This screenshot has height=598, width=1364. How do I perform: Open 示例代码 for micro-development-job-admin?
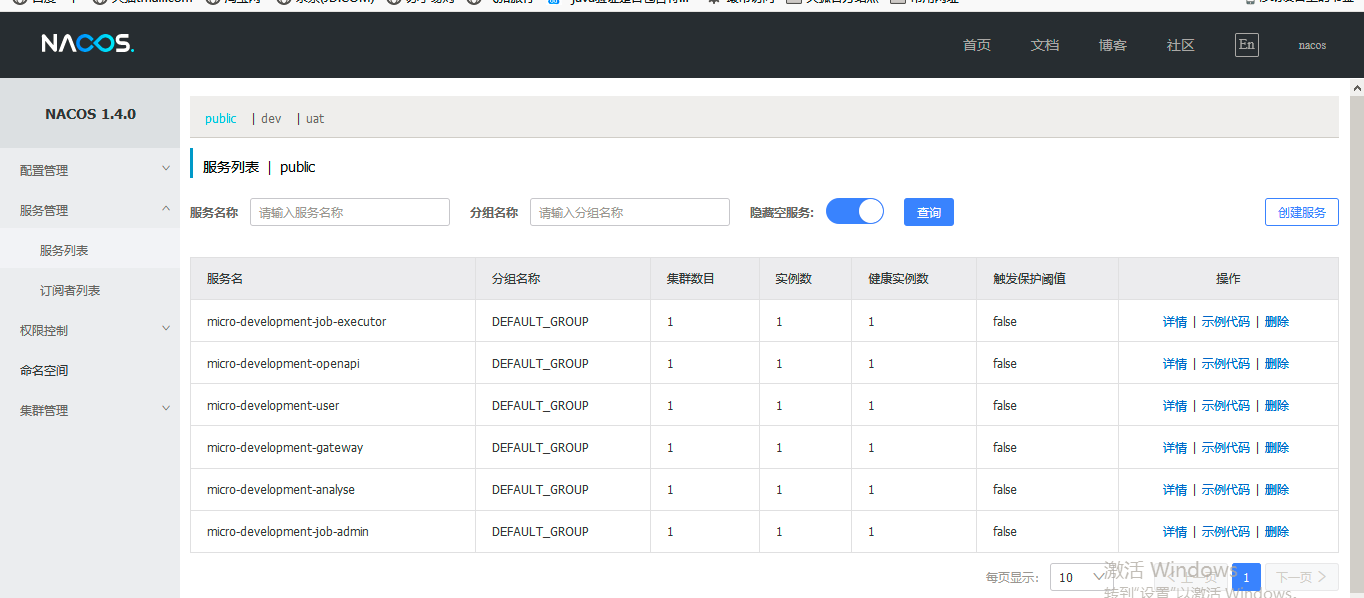[x=1226, y=532]
